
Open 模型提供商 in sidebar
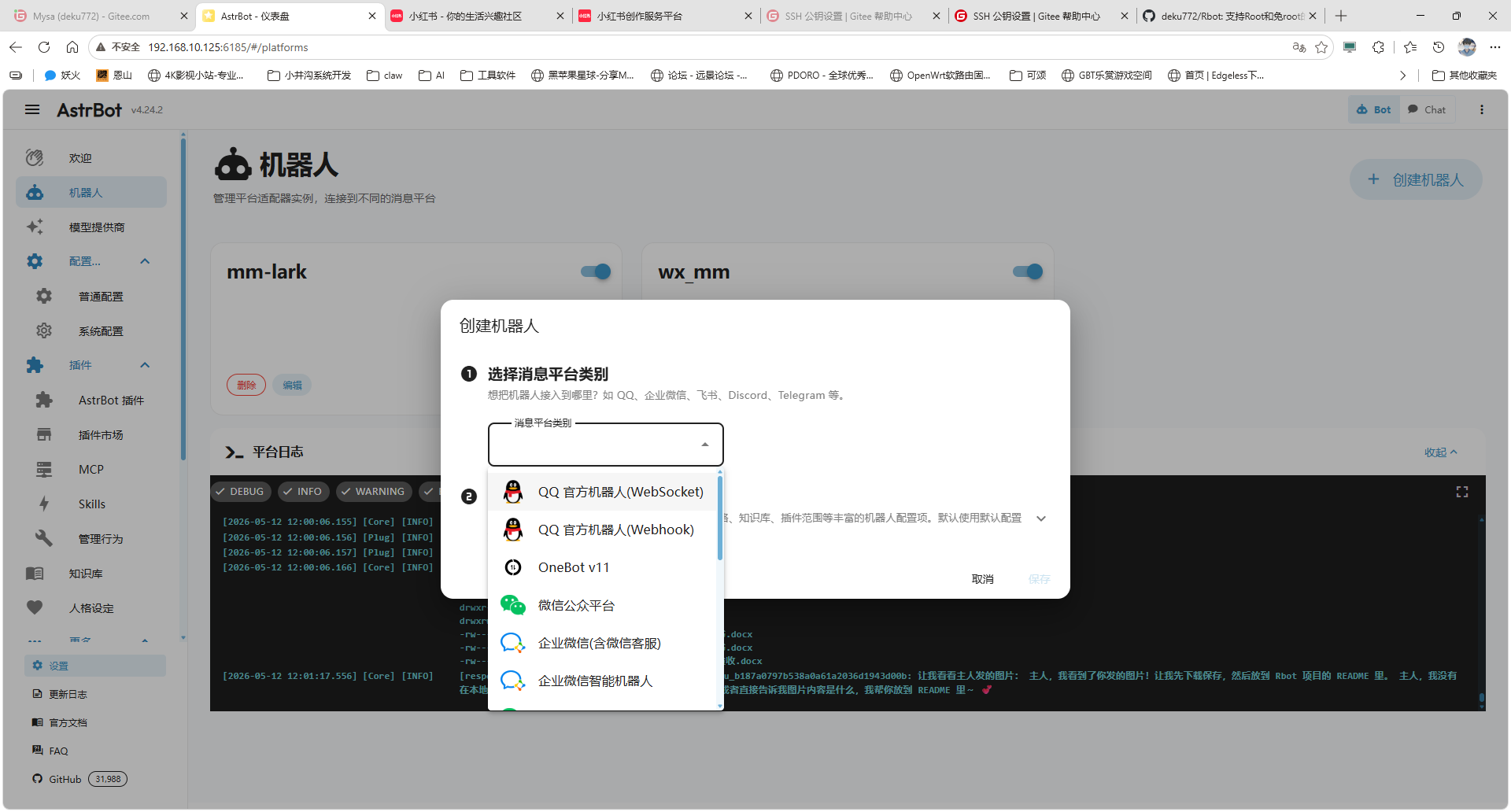91,227
